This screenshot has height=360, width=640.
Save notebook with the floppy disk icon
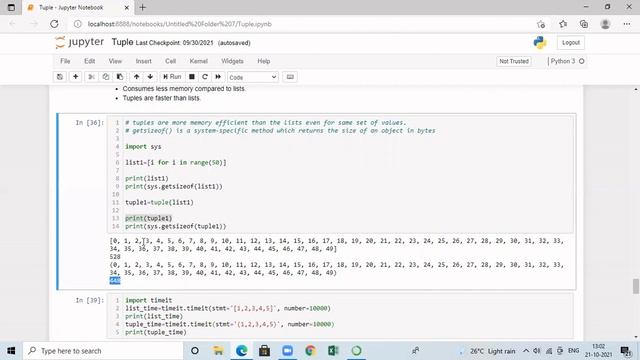pos(60,77)
